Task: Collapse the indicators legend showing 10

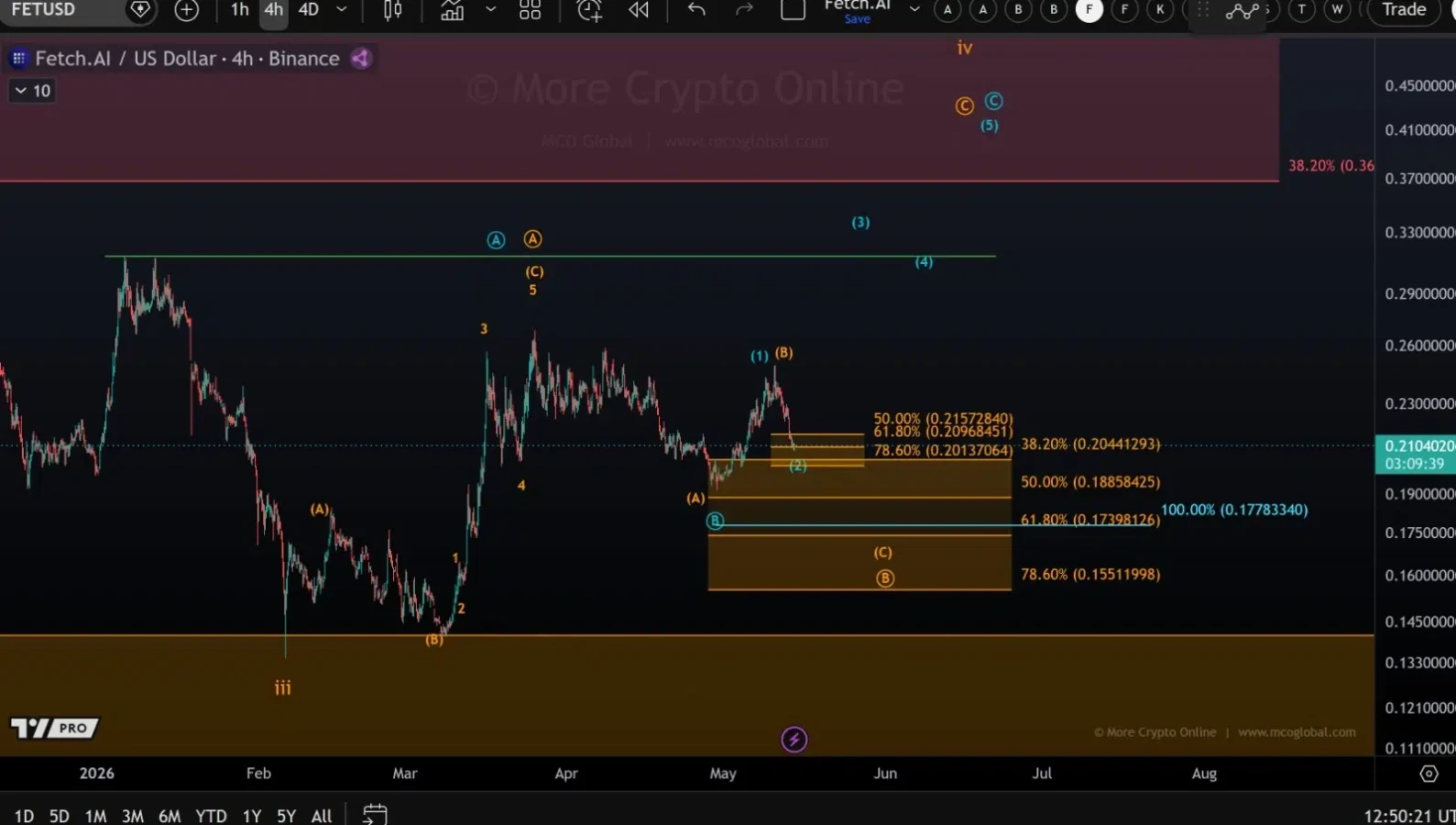Action: pyautogui.click(x=32, y=91)
